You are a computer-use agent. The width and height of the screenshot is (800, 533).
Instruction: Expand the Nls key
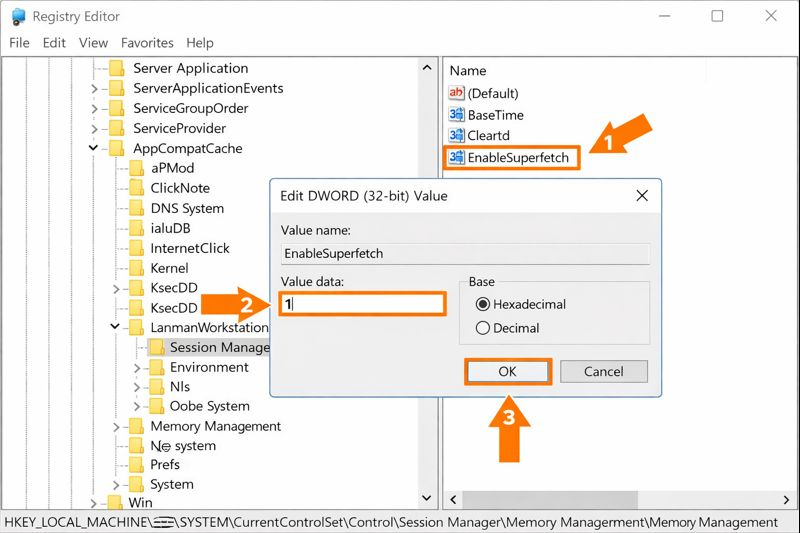pos(137,387)
